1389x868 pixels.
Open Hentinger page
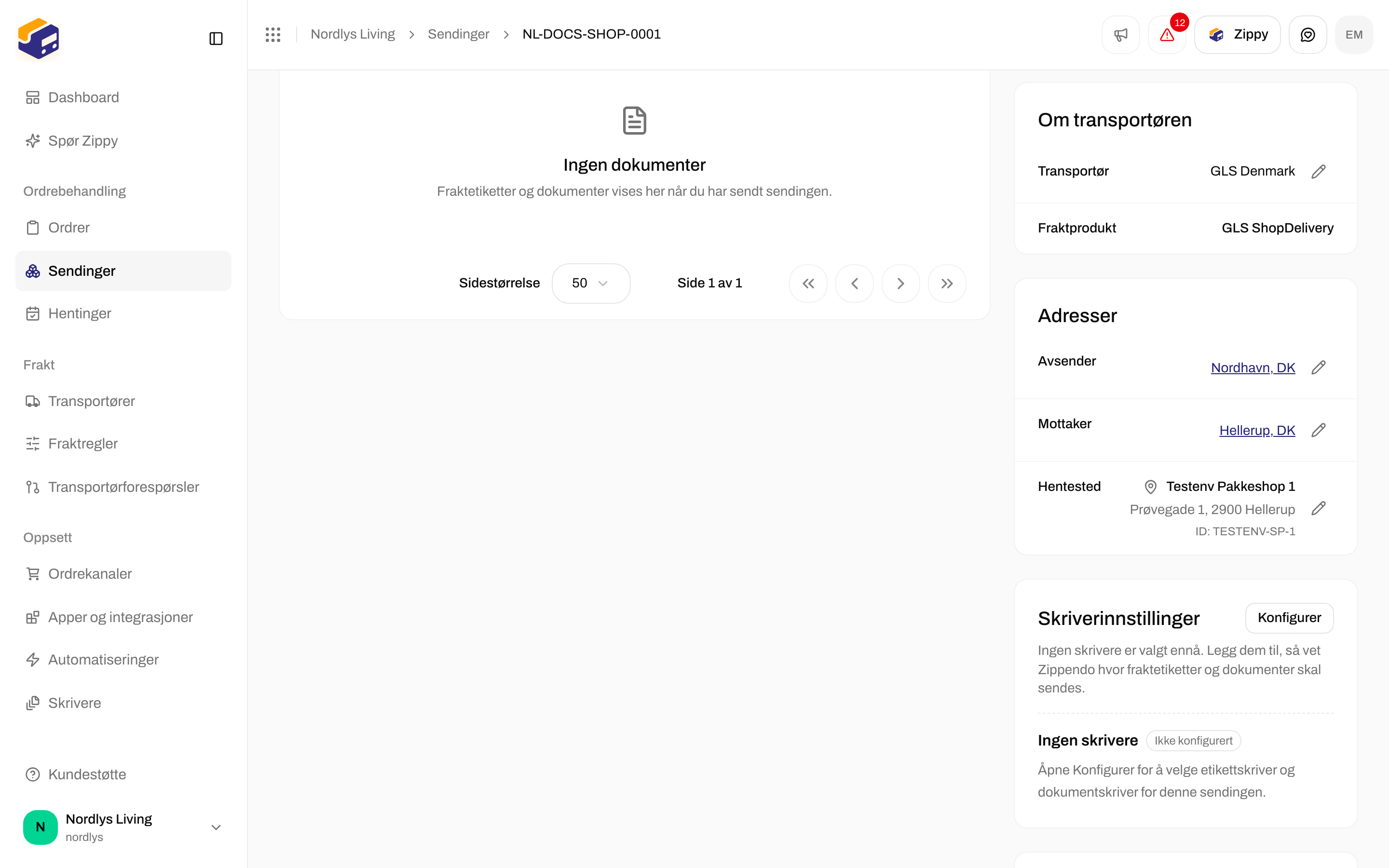tap(123, 313)
